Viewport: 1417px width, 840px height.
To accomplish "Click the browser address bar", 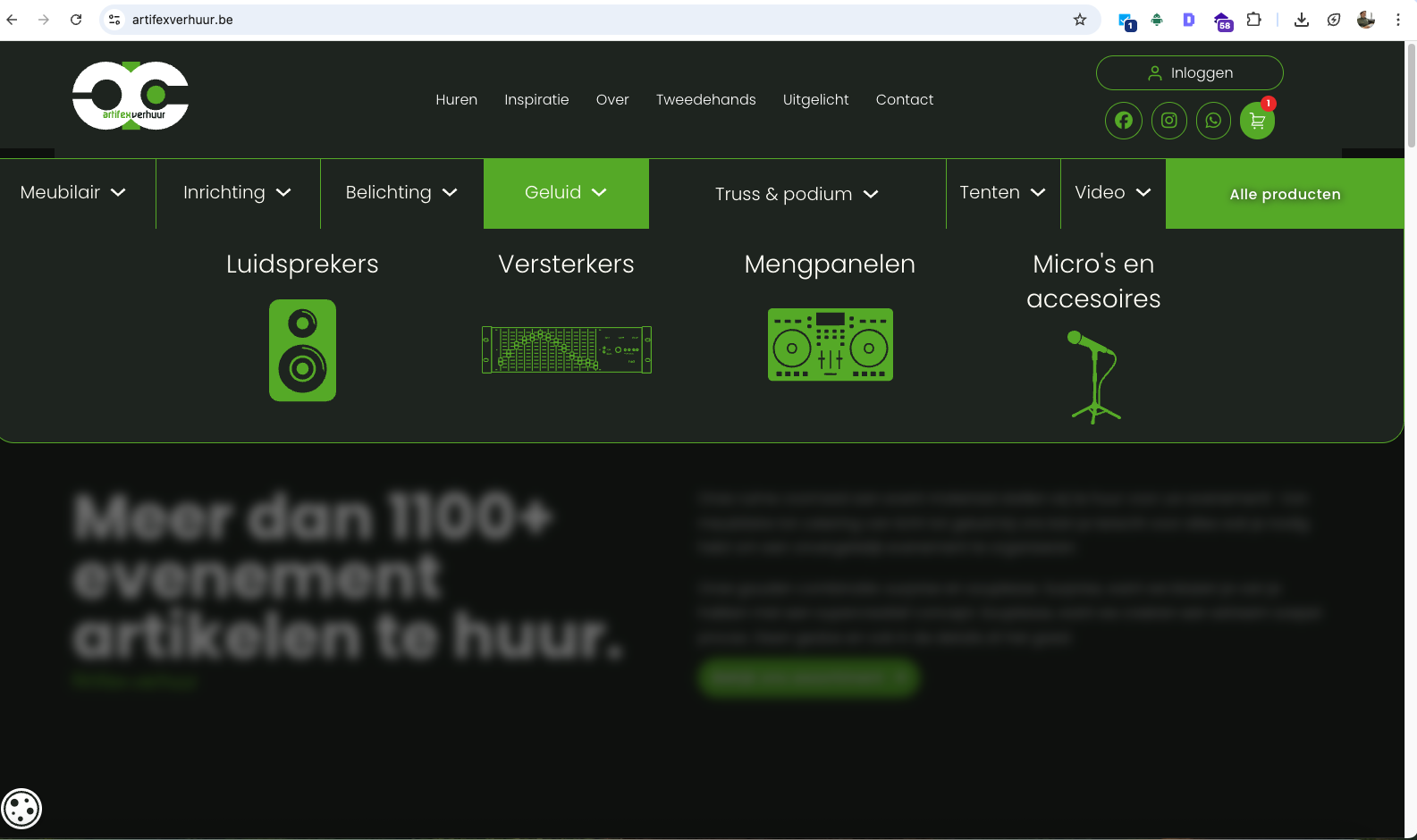I will point(590,20).
